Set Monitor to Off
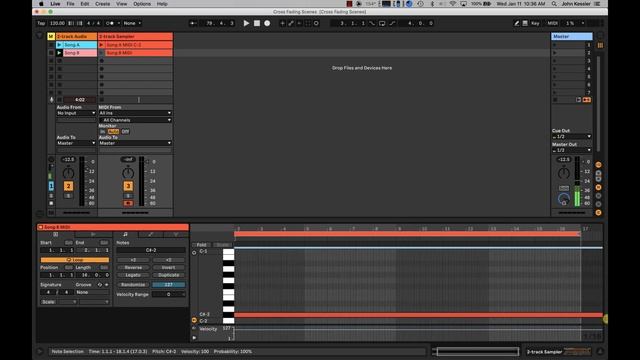This screenshot has width=640, height=360. tap(125, 131)
